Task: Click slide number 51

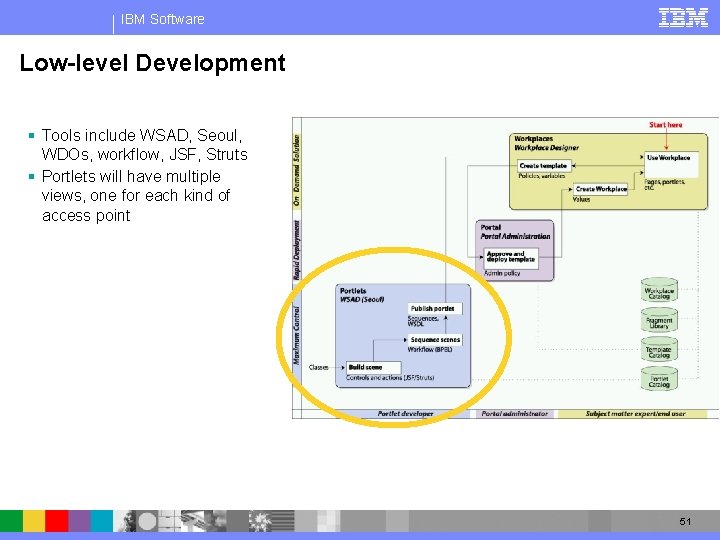Action: click(x=685, y=522)
